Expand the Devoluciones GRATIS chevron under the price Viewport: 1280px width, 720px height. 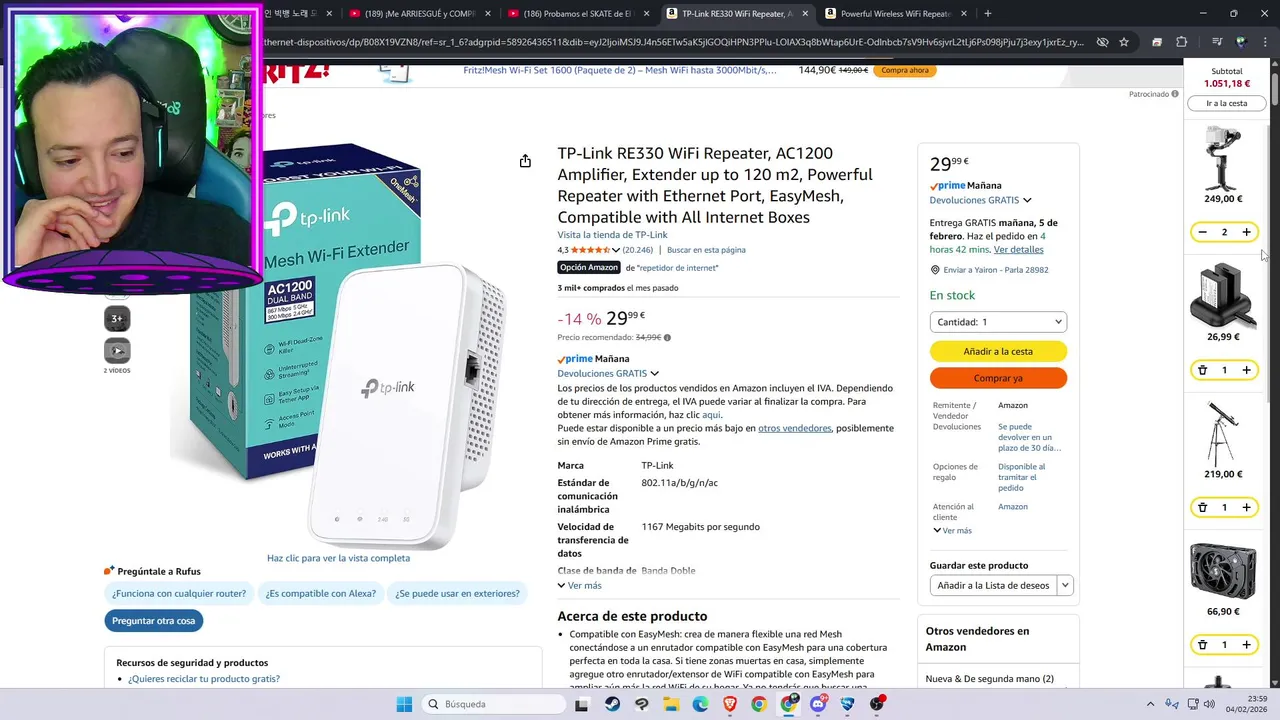(655, 373)
